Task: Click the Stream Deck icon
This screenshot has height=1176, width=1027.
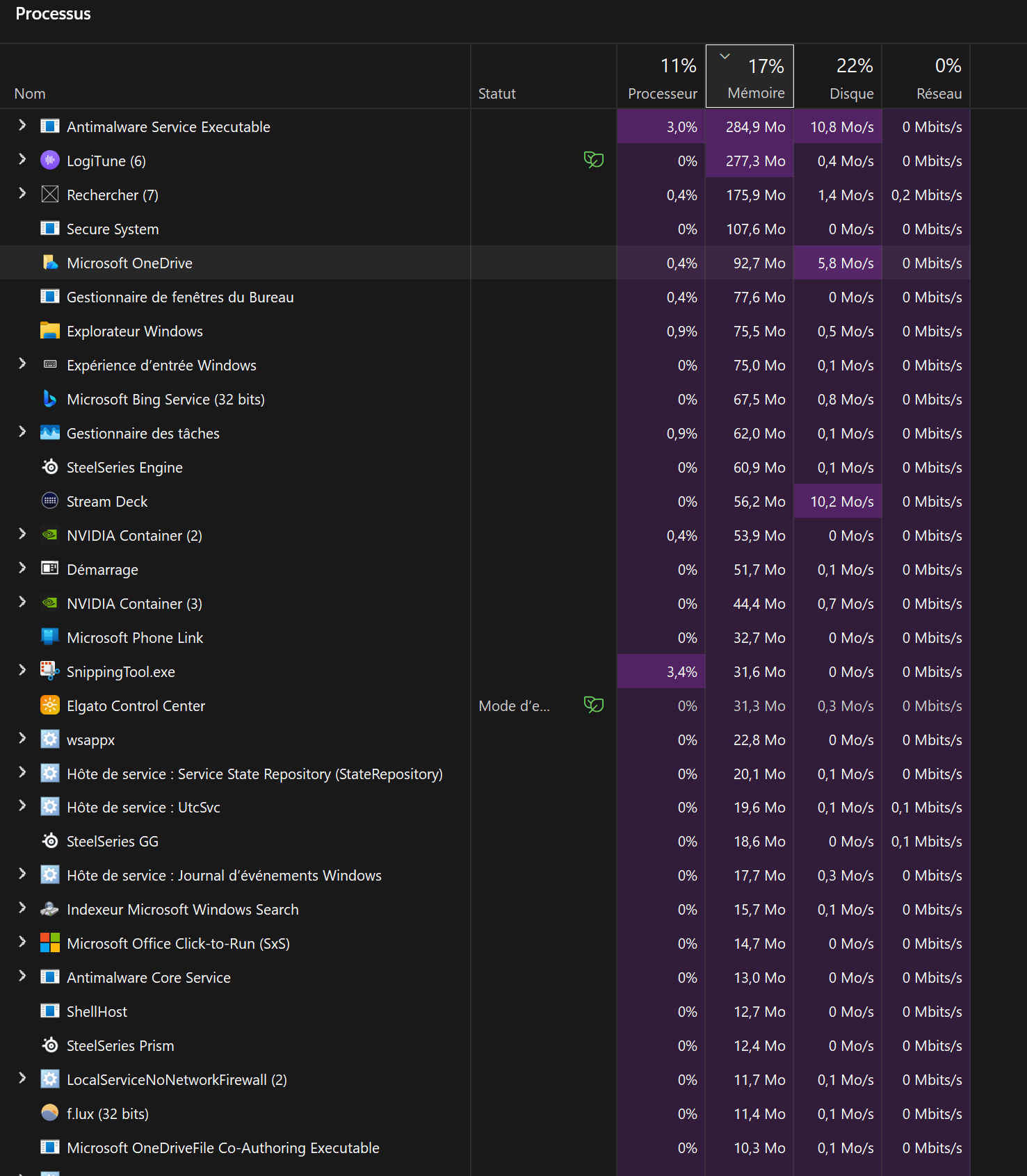Action: pos(50,501)
